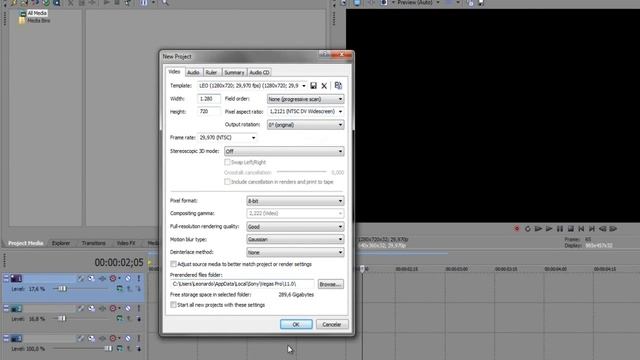The width and height of the screenshot is (640, 360).
Task: Open the Video FX tab in main window
Action: 126,243
